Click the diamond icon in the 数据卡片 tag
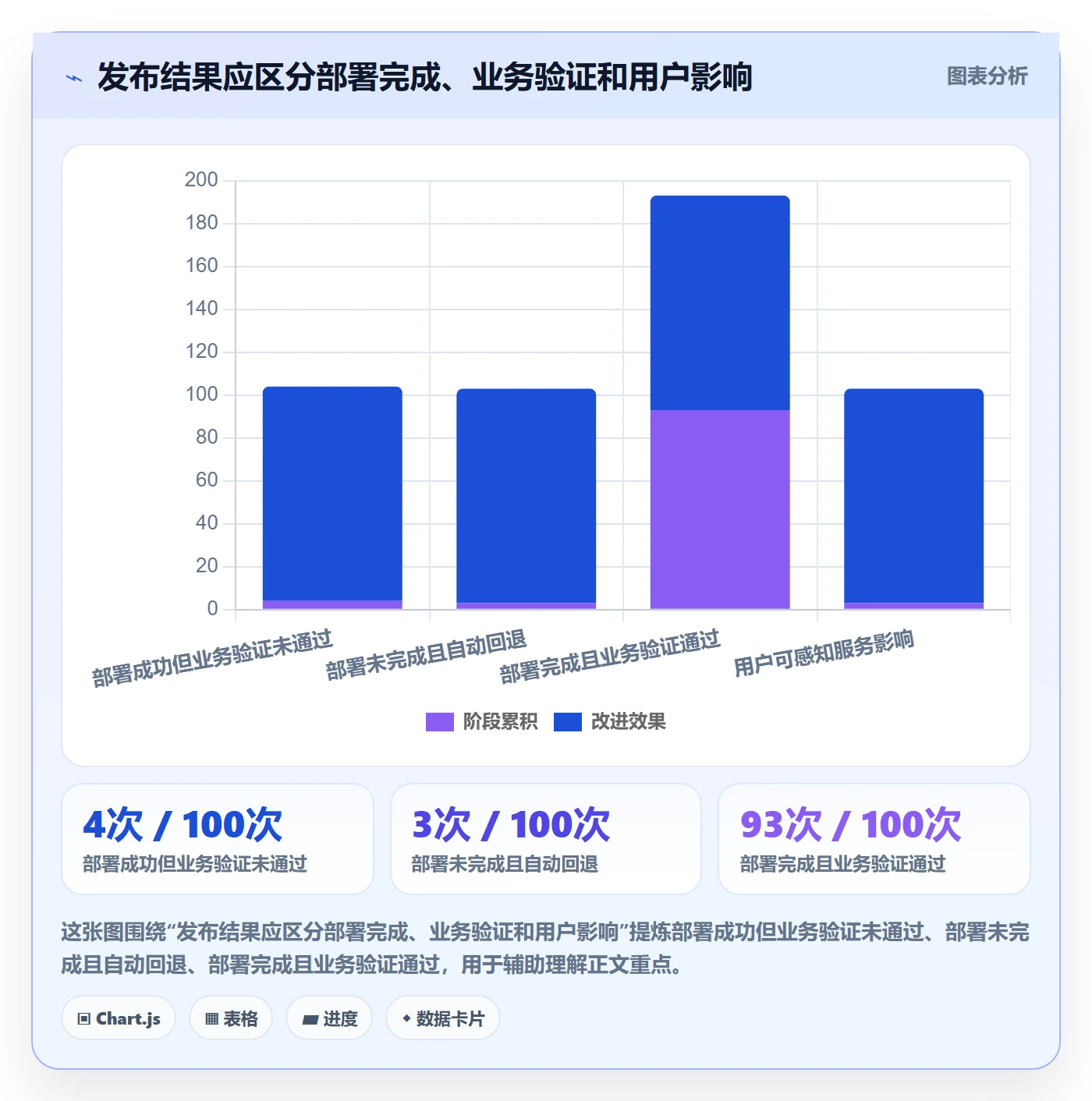 pos(406,1018)
